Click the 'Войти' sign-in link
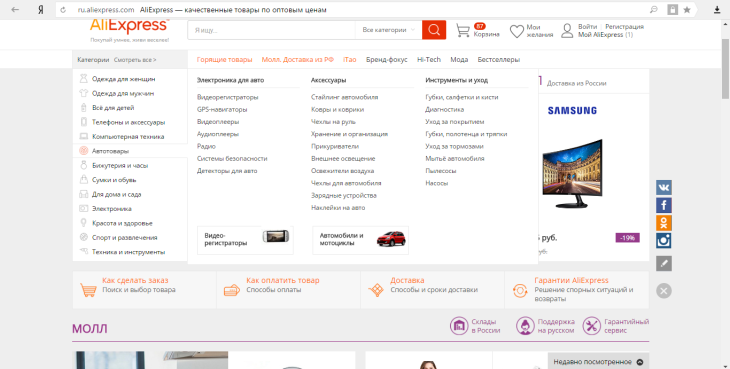Image resolution: width=730 pixels, height=369 pixels. click(x=587, y=27)
